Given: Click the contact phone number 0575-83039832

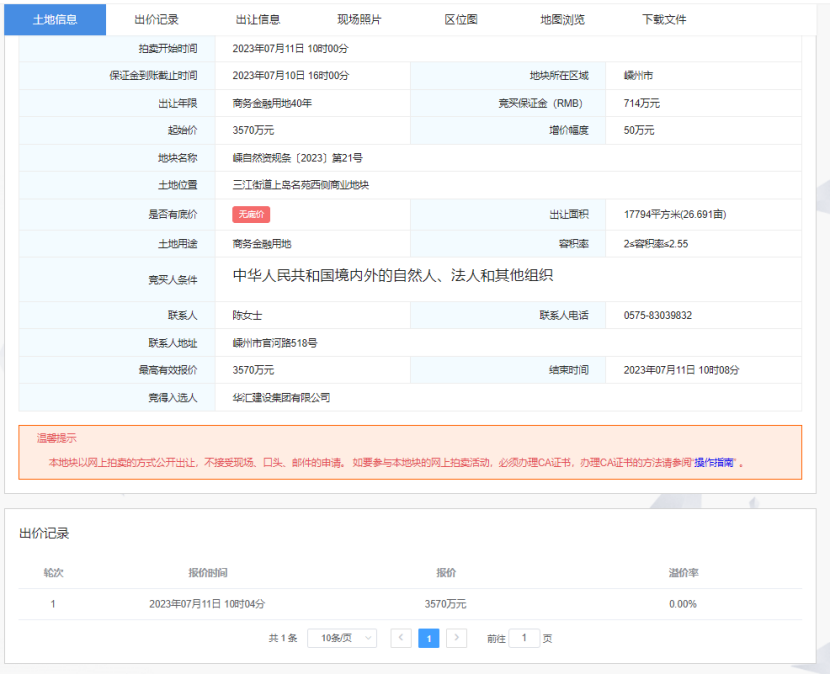Looking at the screenshot, I should (x=658, y=316).
